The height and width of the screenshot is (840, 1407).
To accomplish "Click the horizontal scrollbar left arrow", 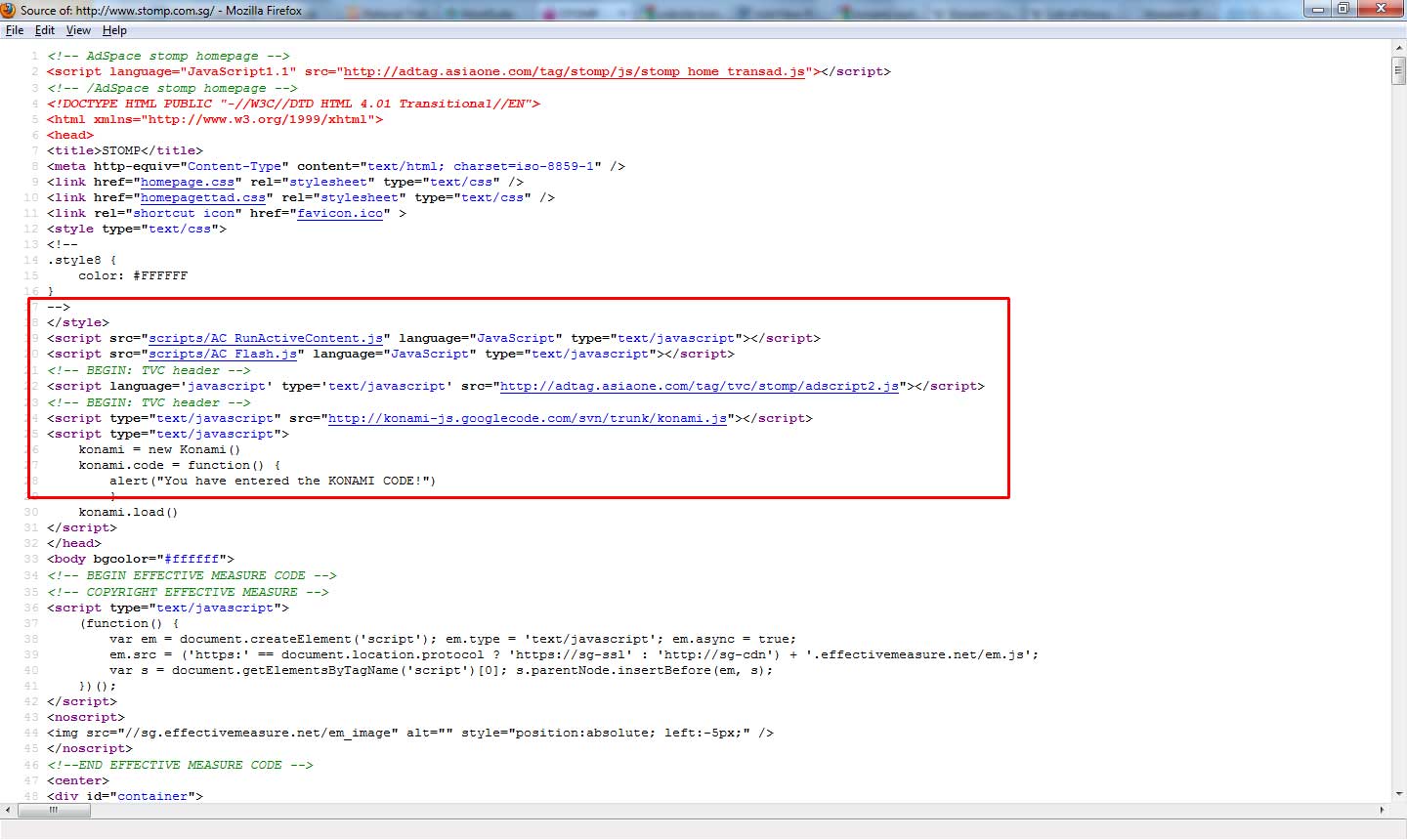I will point(8,810).
